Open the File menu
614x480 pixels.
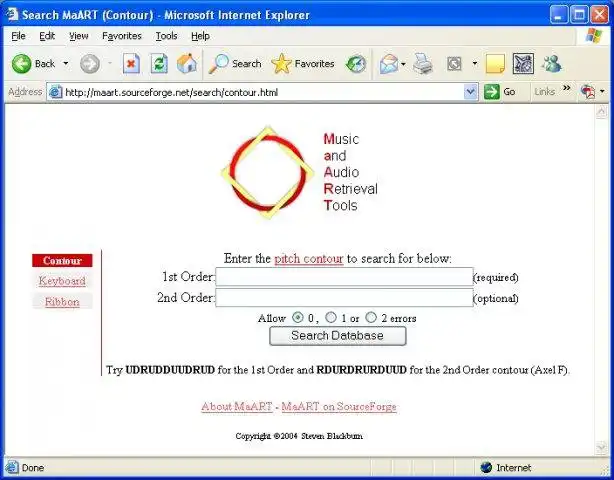(x=18, y=36)
